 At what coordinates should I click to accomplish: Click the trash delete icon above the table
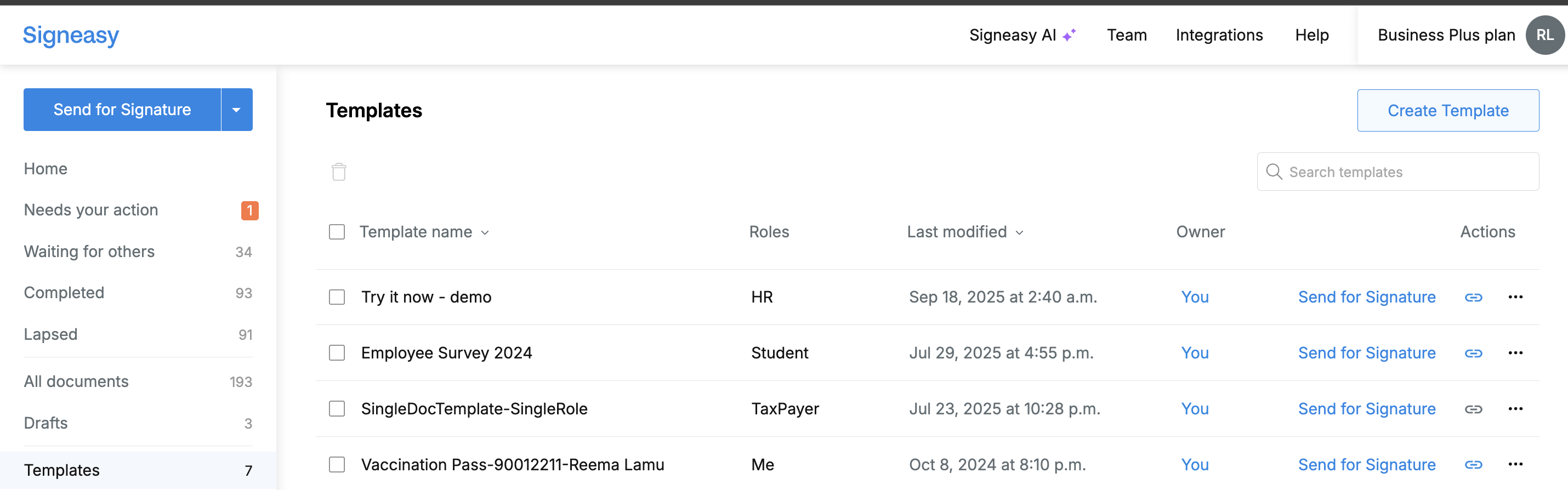[339, 172]
